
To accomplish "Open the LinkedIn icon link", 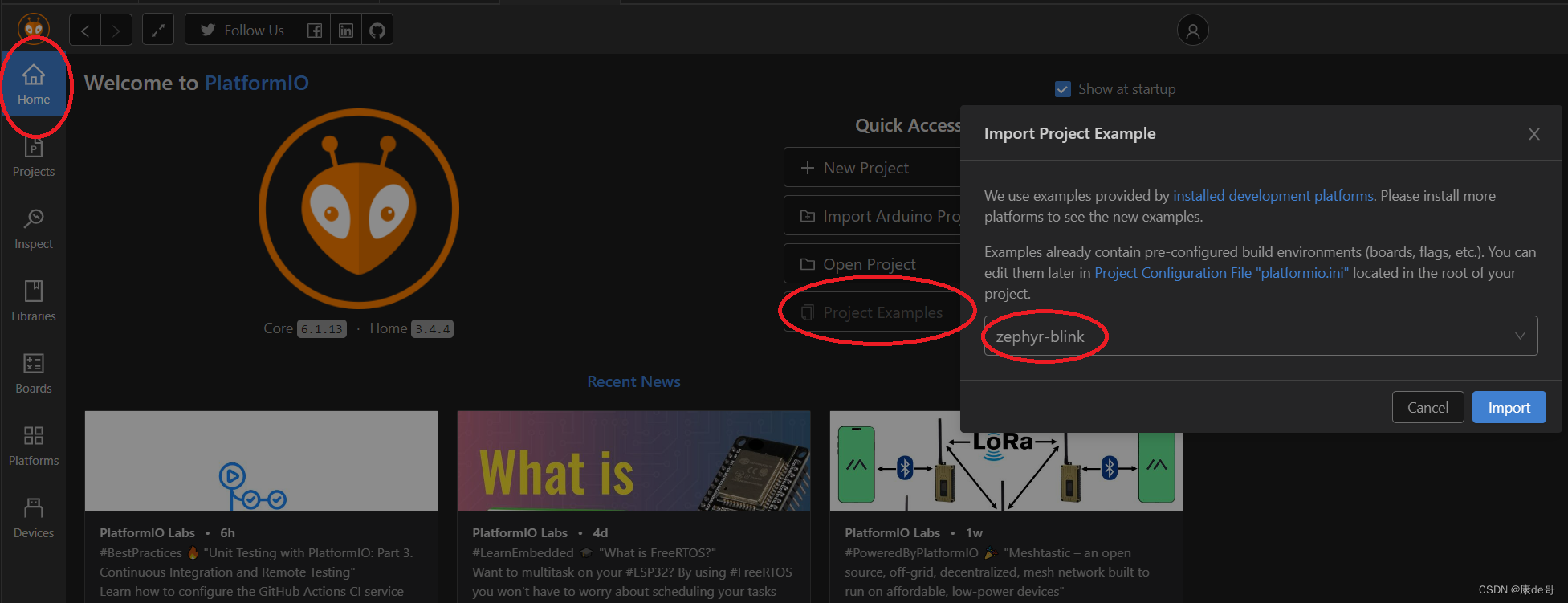I will point(346,31).
